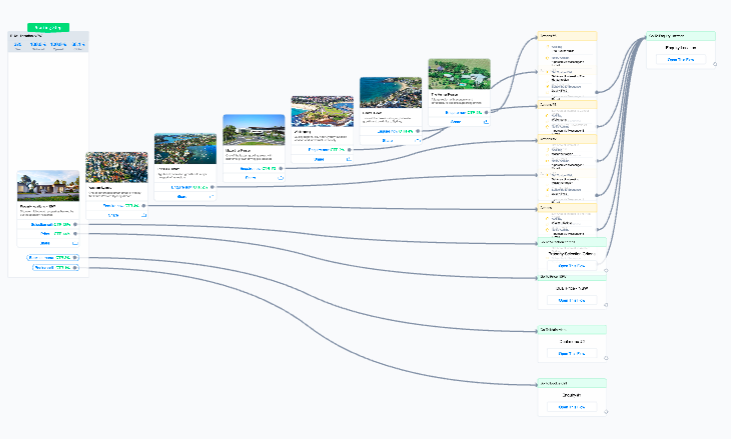
Task: Click connector dot on coastal headland card
Action: 349,150
